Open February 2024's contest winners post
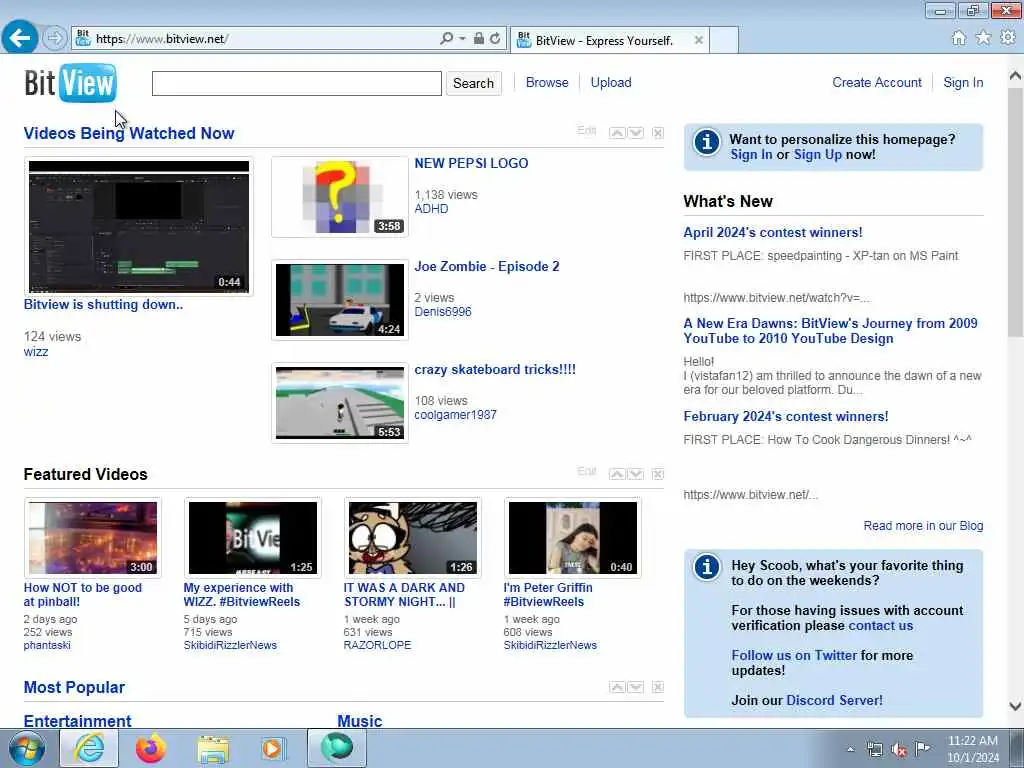The image size is (1024, 768). (786, 416)
